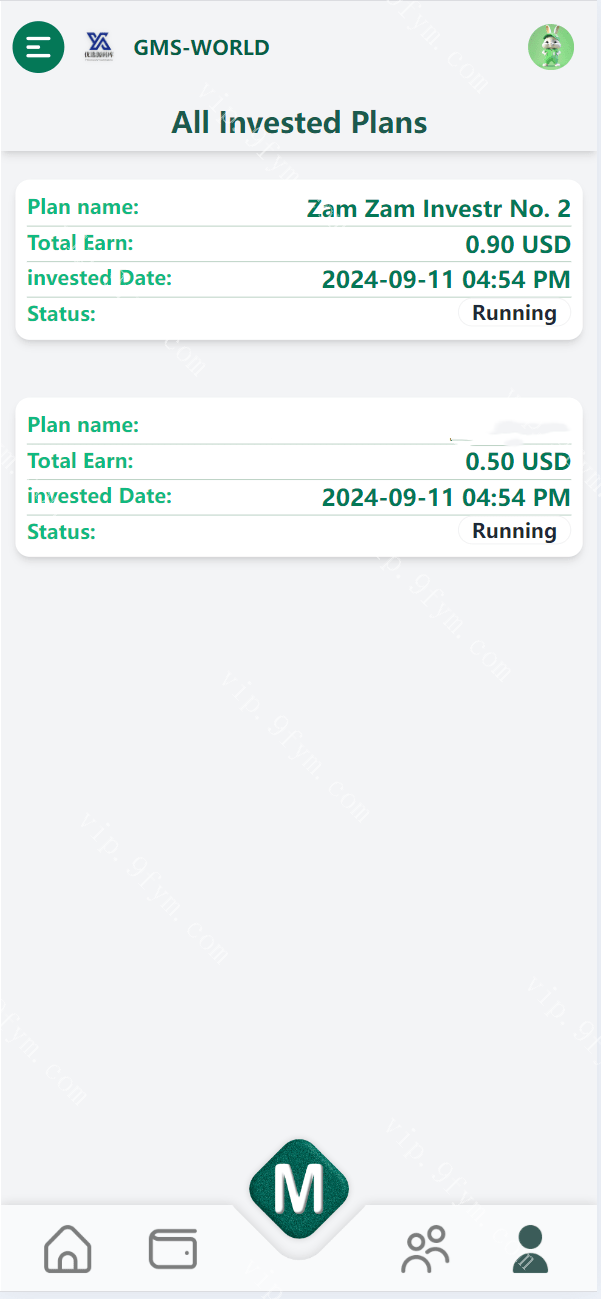Click first plan's invested date value
Viewport: 601px width, 1299px height.
click(x=446, y=280)
